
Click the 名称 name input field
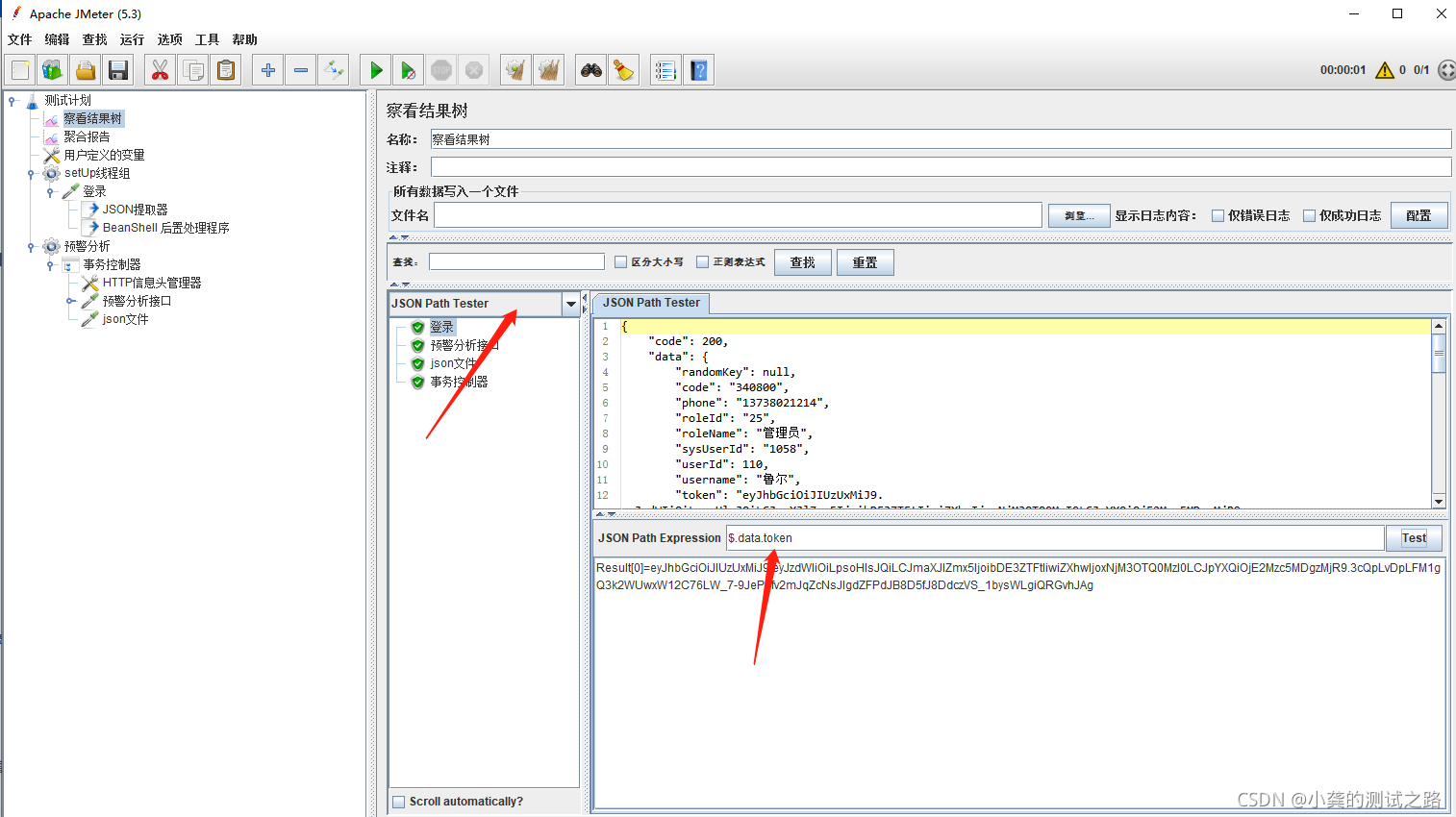[941, 139]
